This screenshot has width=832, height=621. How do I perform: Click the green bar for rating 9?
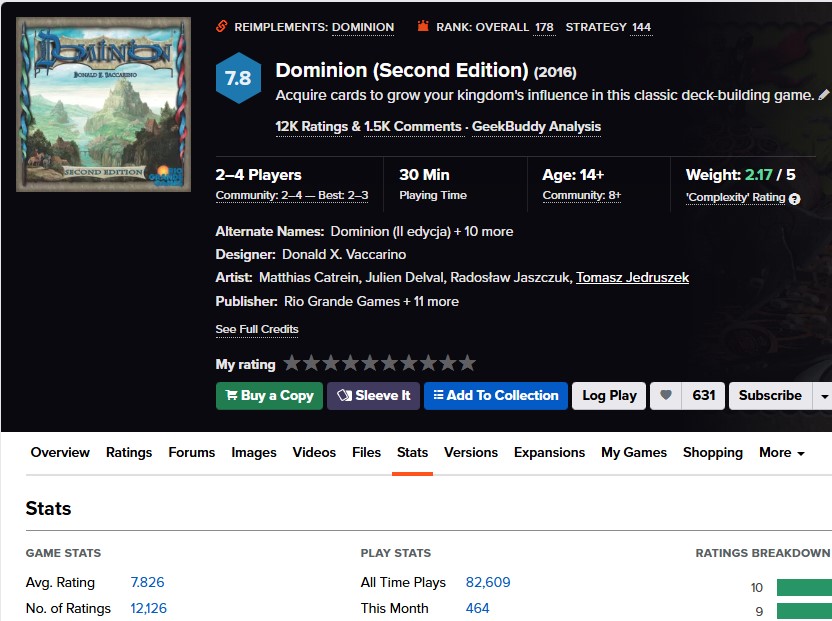click(x=804, y=611)
